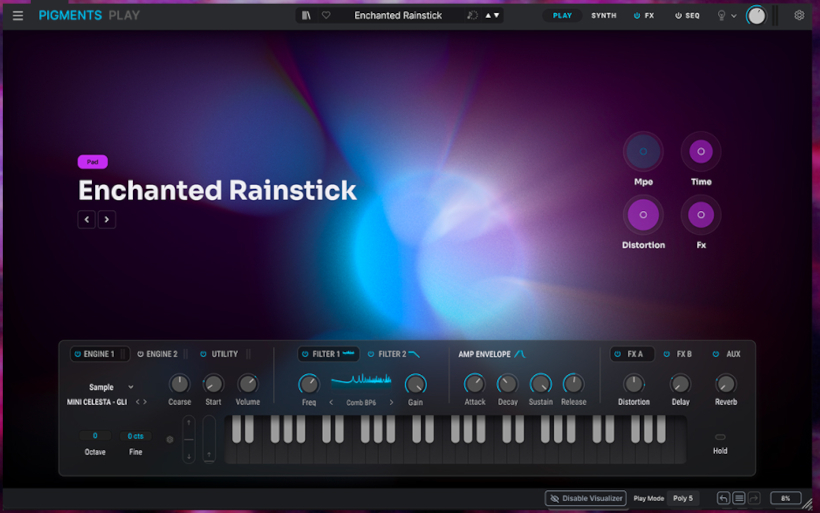
Task: Toggle Engine 2 power button
Action: pos(140,354)
